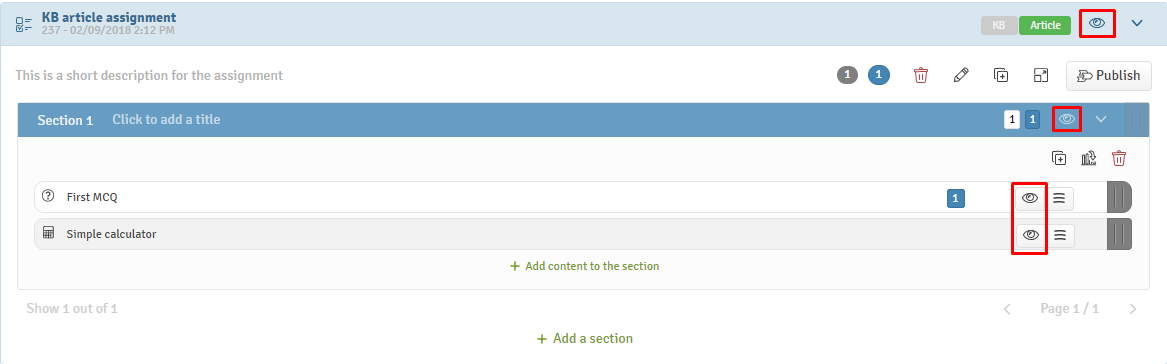Open the assignment in expanded view icon
Image resolution: width=1167 pixels, height=364 pixels.
tap(1040, 75)
